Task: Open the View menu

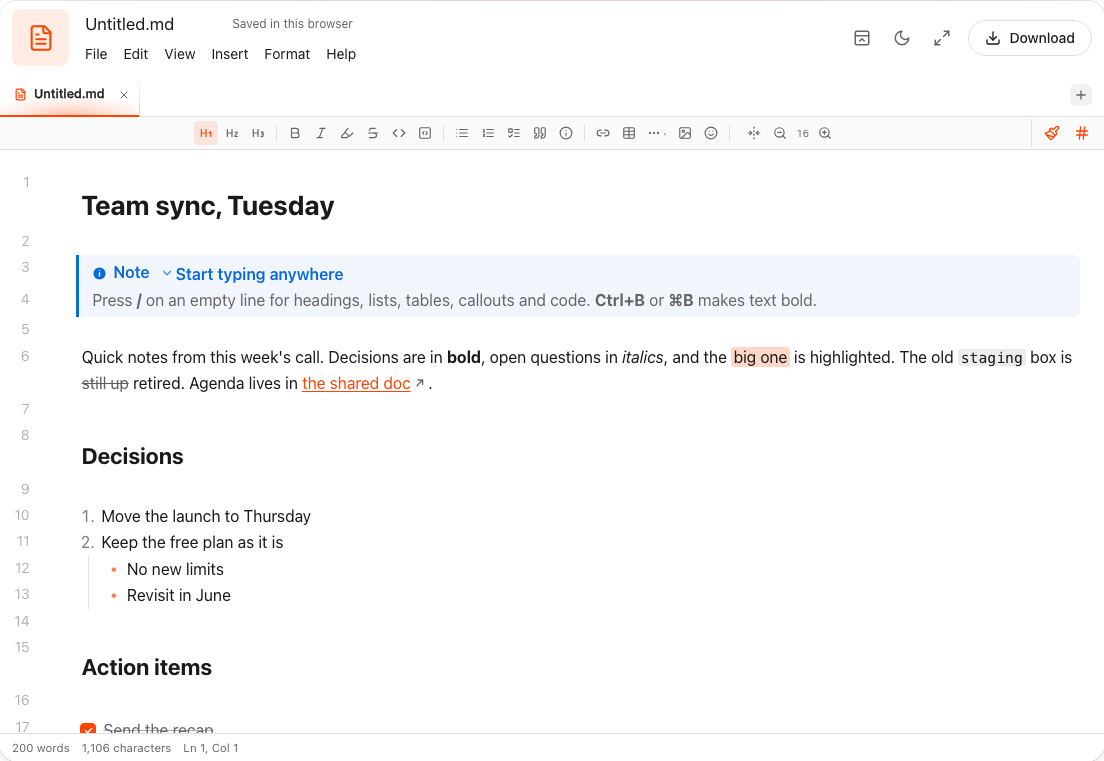Action: (x=180, y=54)
